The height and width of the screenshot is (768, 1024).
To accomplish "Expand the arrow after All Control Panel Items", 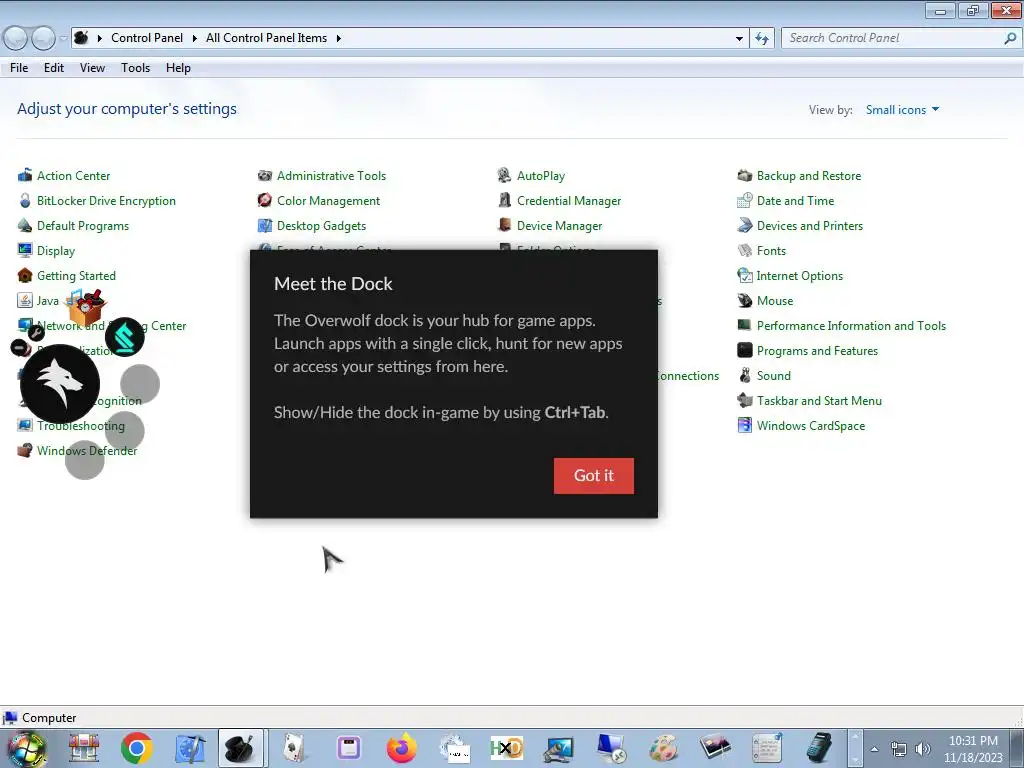I will (x=338, y=38).
